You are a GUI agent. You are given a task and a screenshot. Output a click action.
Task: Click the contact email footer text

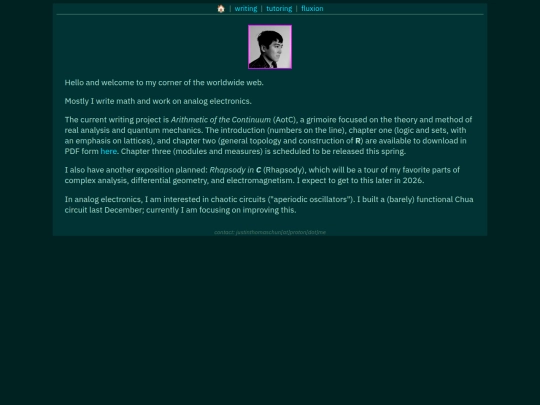[270, 232]
